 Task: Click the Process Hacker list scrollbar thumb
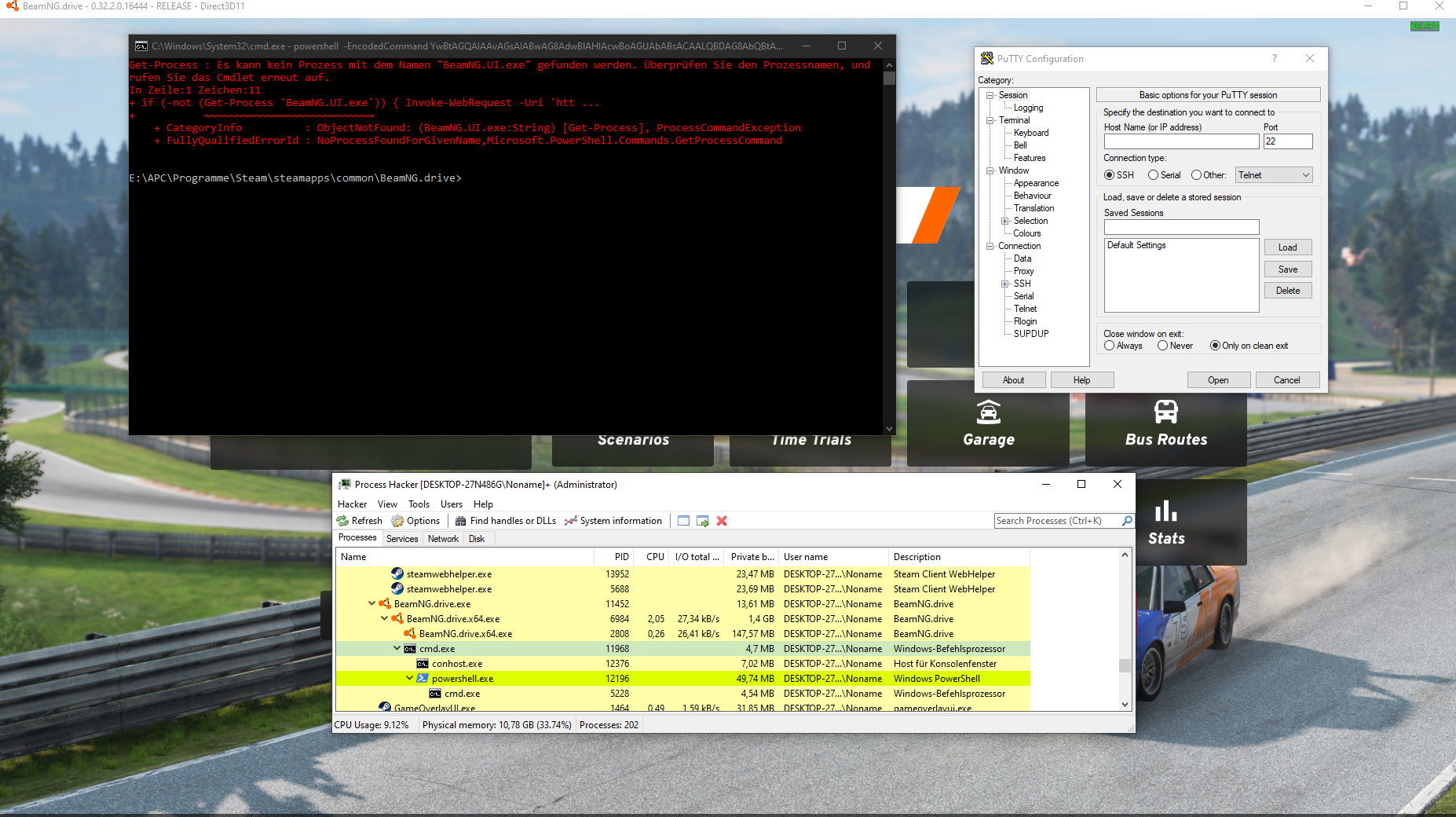click(x=1125, y=665)
